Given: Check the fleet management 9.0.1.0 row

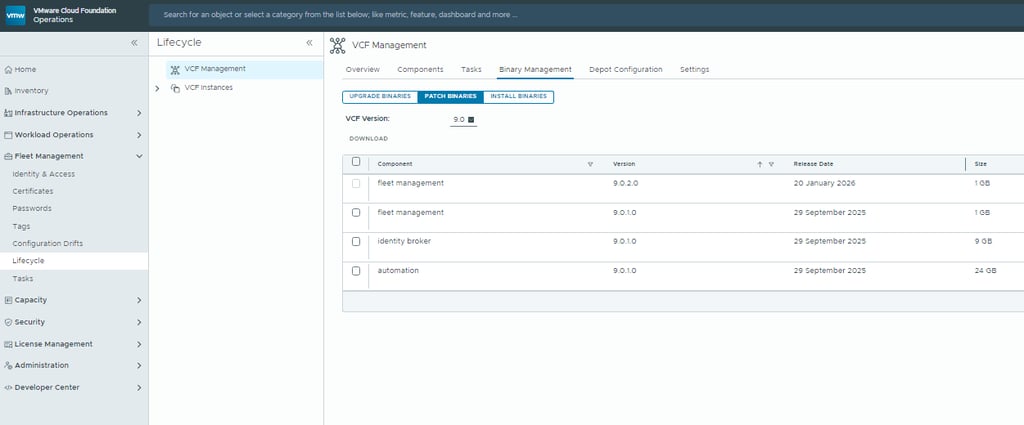Looking at the screenshot, I should (x=356, y=212).
